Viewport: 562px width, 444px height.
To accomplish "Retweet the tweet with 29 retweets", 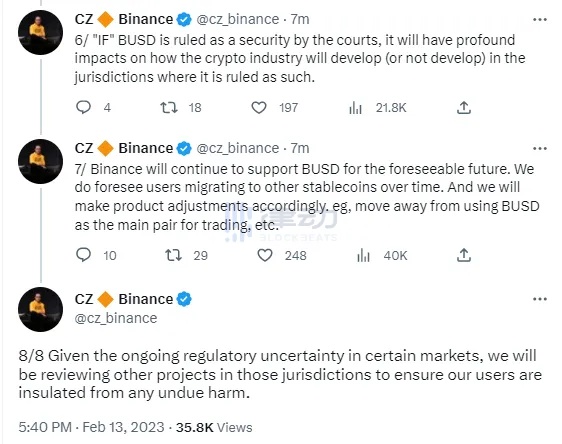I will click(173, 255).
